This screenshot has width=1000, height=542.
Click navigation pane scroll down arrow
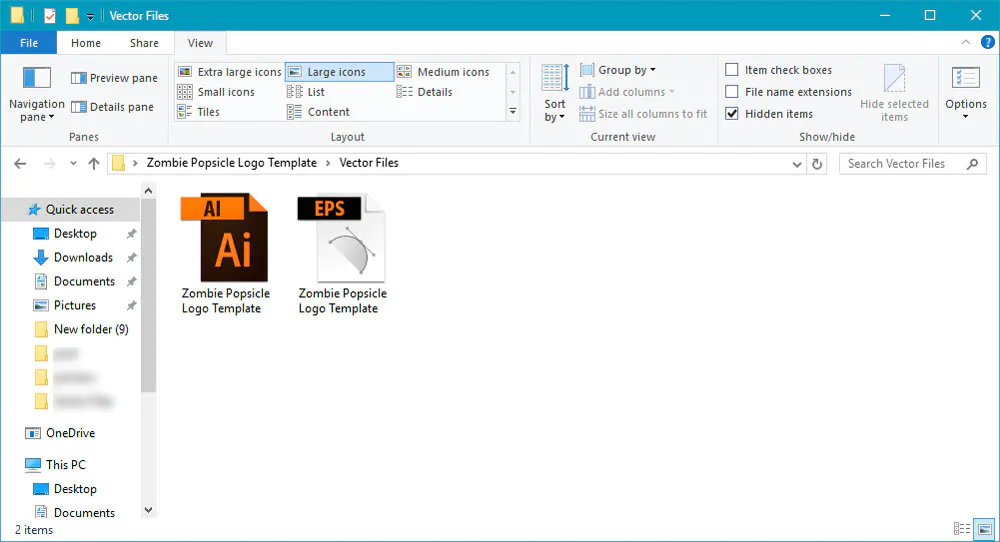pyautogui.click(x=148, y=510)
